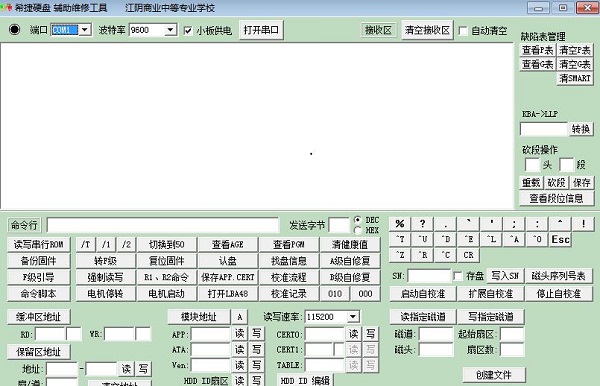
Task: Click the ^A control key
Action: pos(514,239)
